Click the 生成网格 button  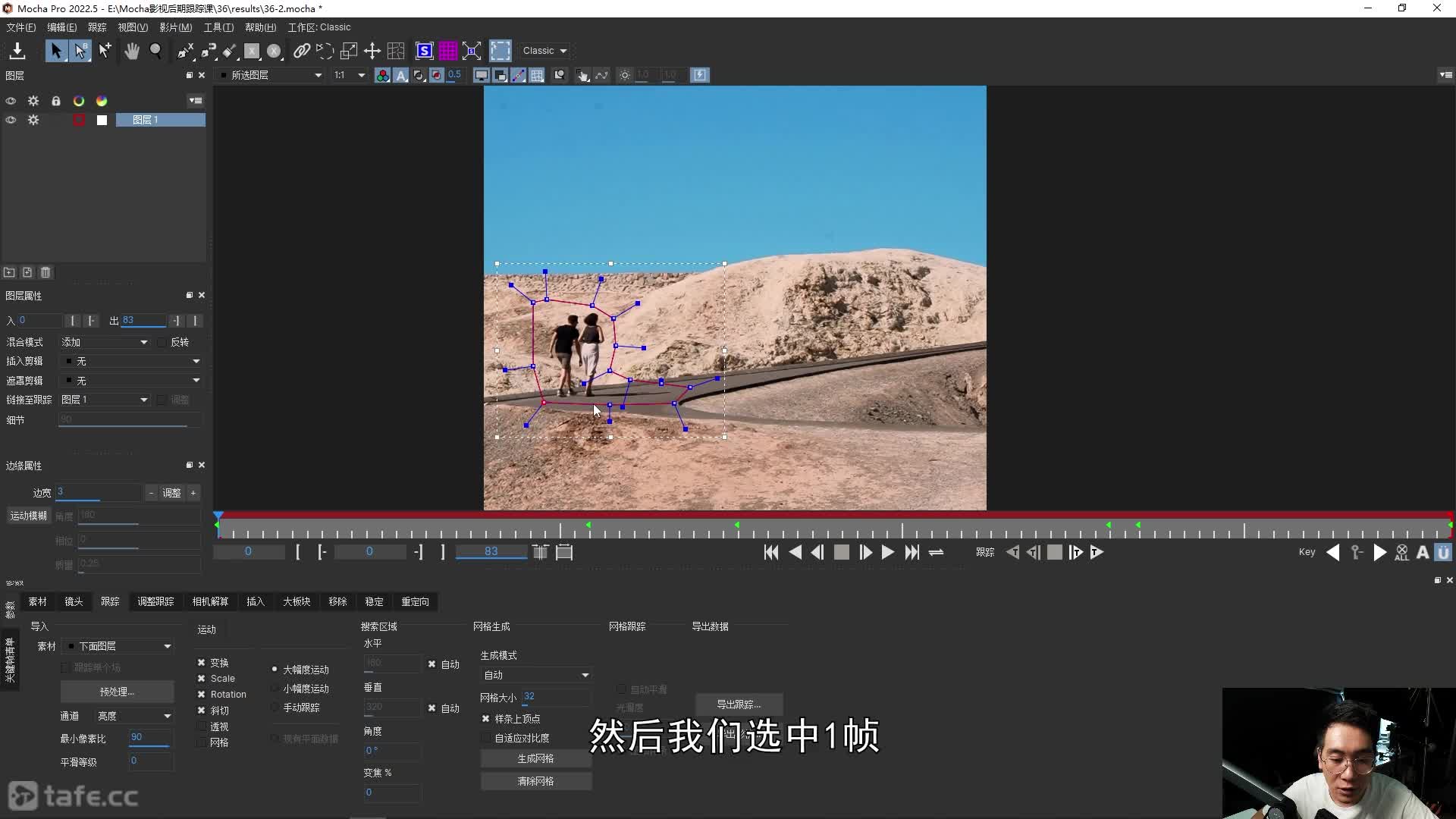coord(535,758)
